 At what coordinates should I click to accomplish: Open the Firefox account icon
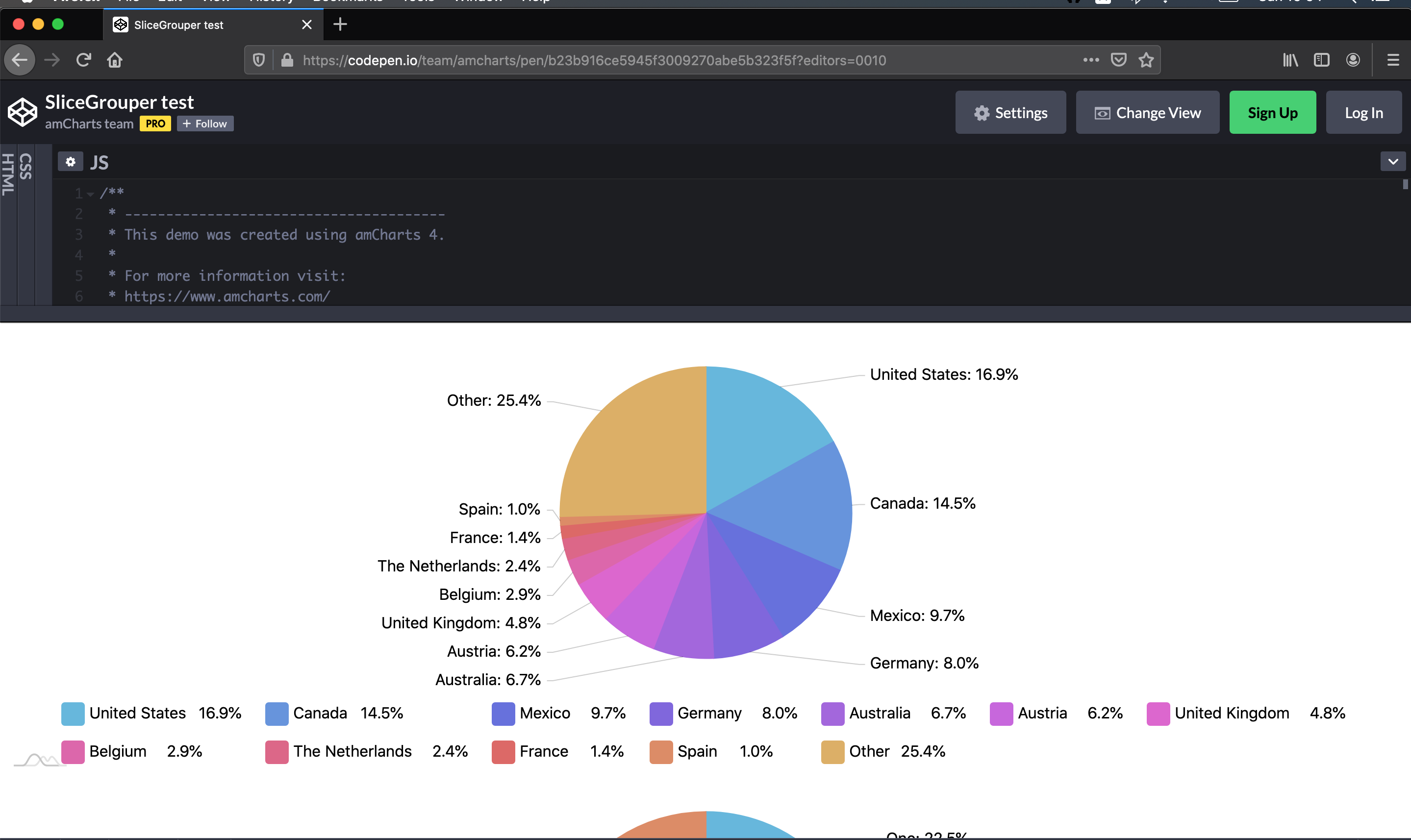point(1353,59)
